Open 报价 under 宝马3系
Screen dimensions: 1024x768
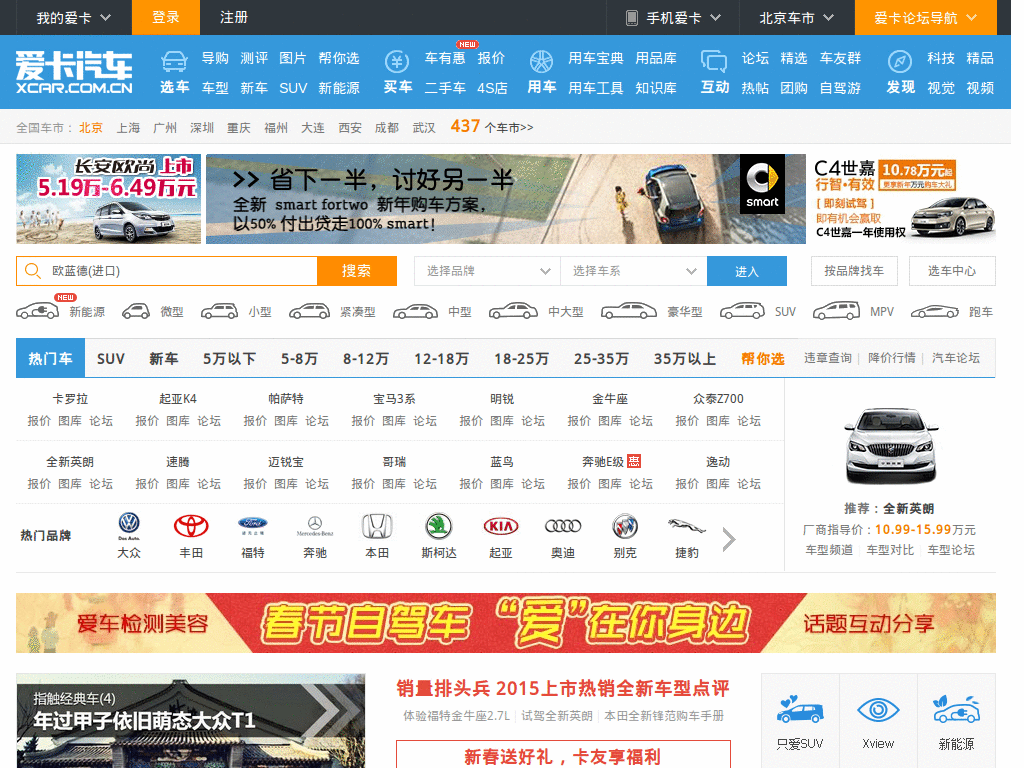pyautogui.click(x=363, y=421)
